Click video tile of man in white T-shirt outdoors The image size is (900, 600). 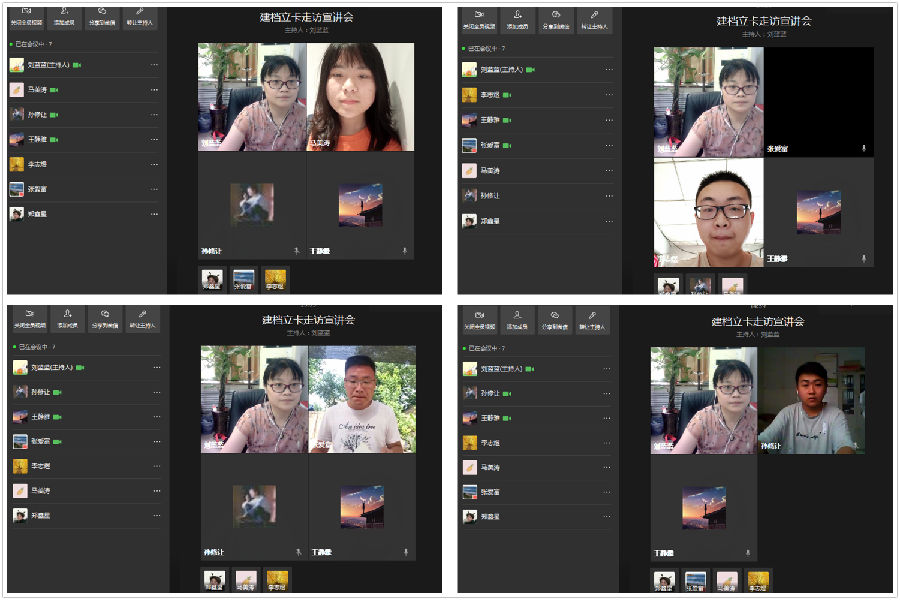pos(361,399)
